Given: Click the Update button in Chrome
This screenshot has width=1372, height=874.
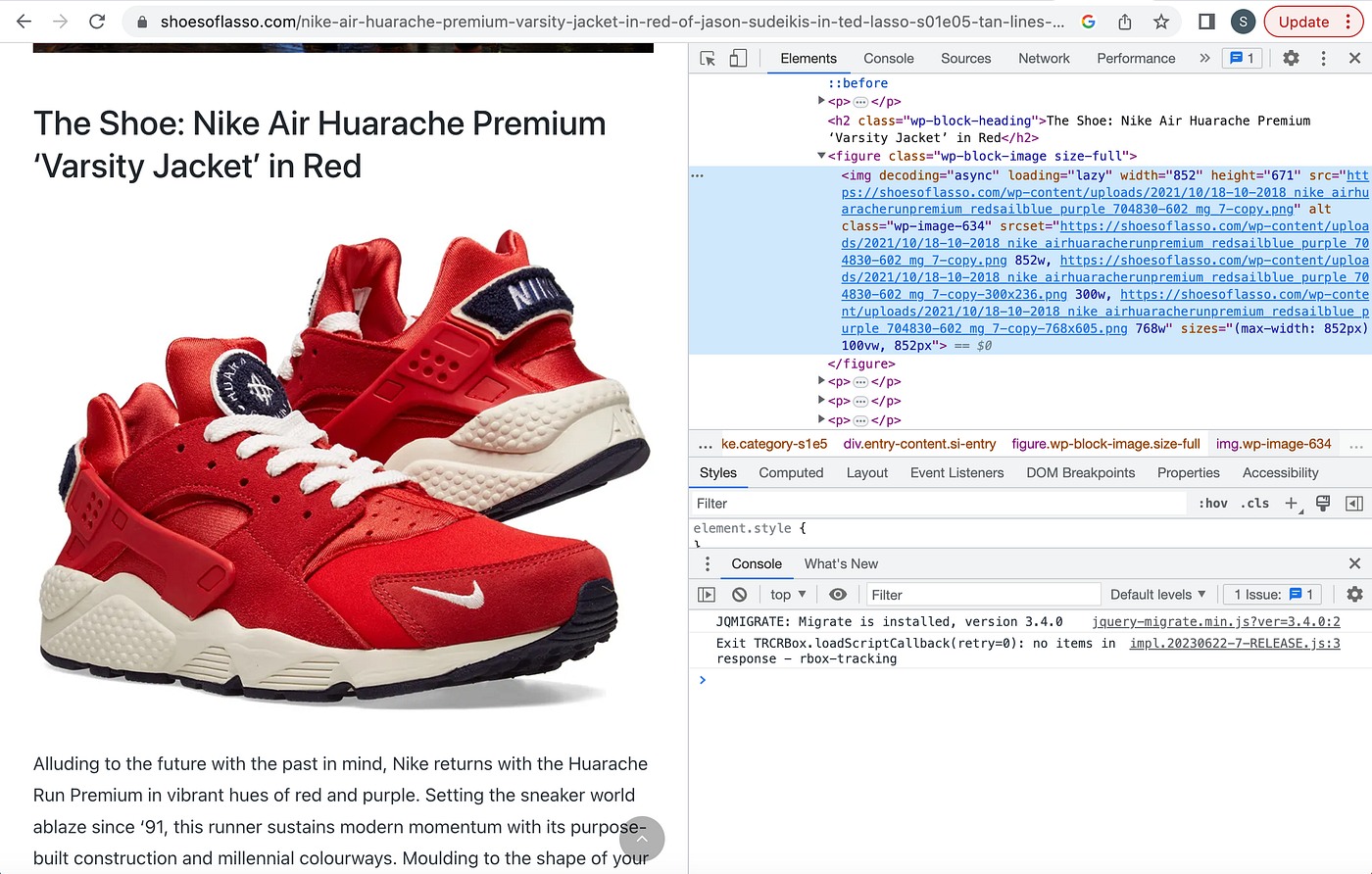Looking at the screenshot, I should [1303, 22].
